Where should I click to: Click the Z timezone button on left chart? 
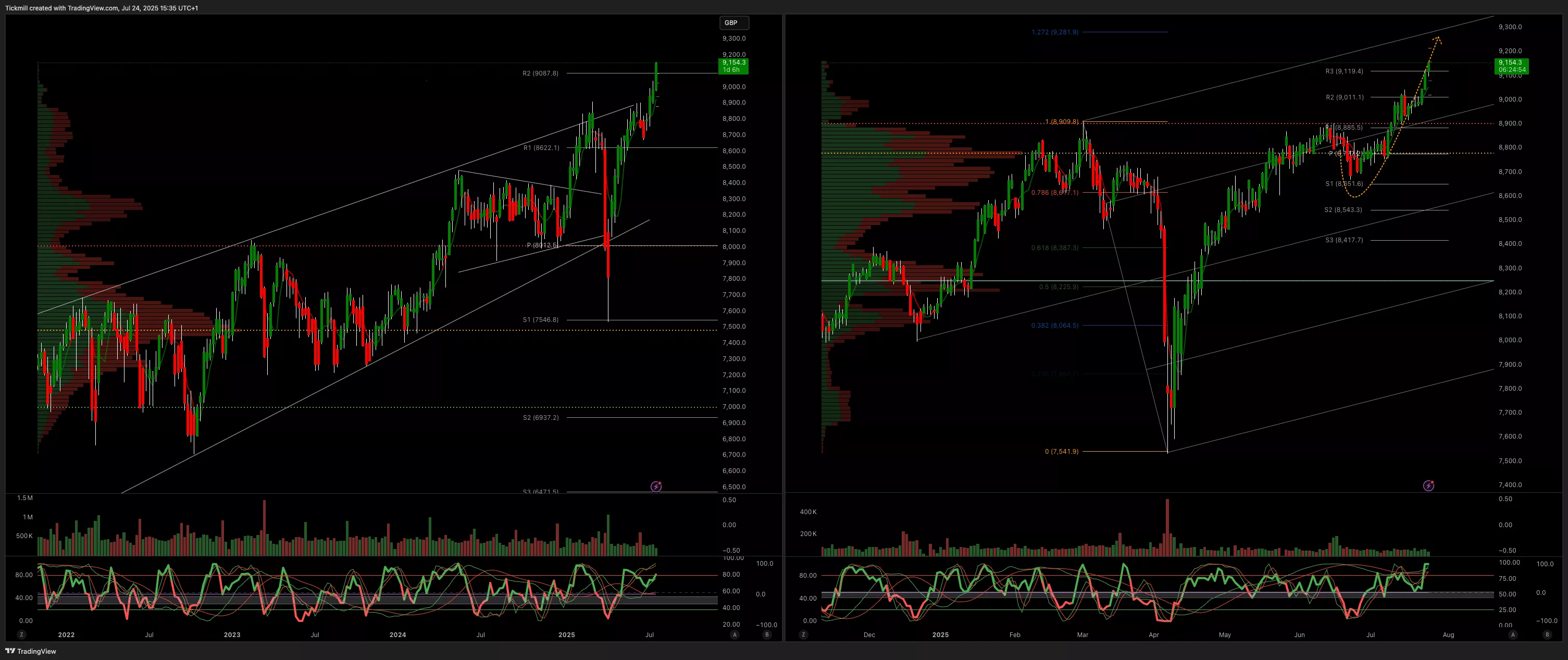tap(22, 634)
